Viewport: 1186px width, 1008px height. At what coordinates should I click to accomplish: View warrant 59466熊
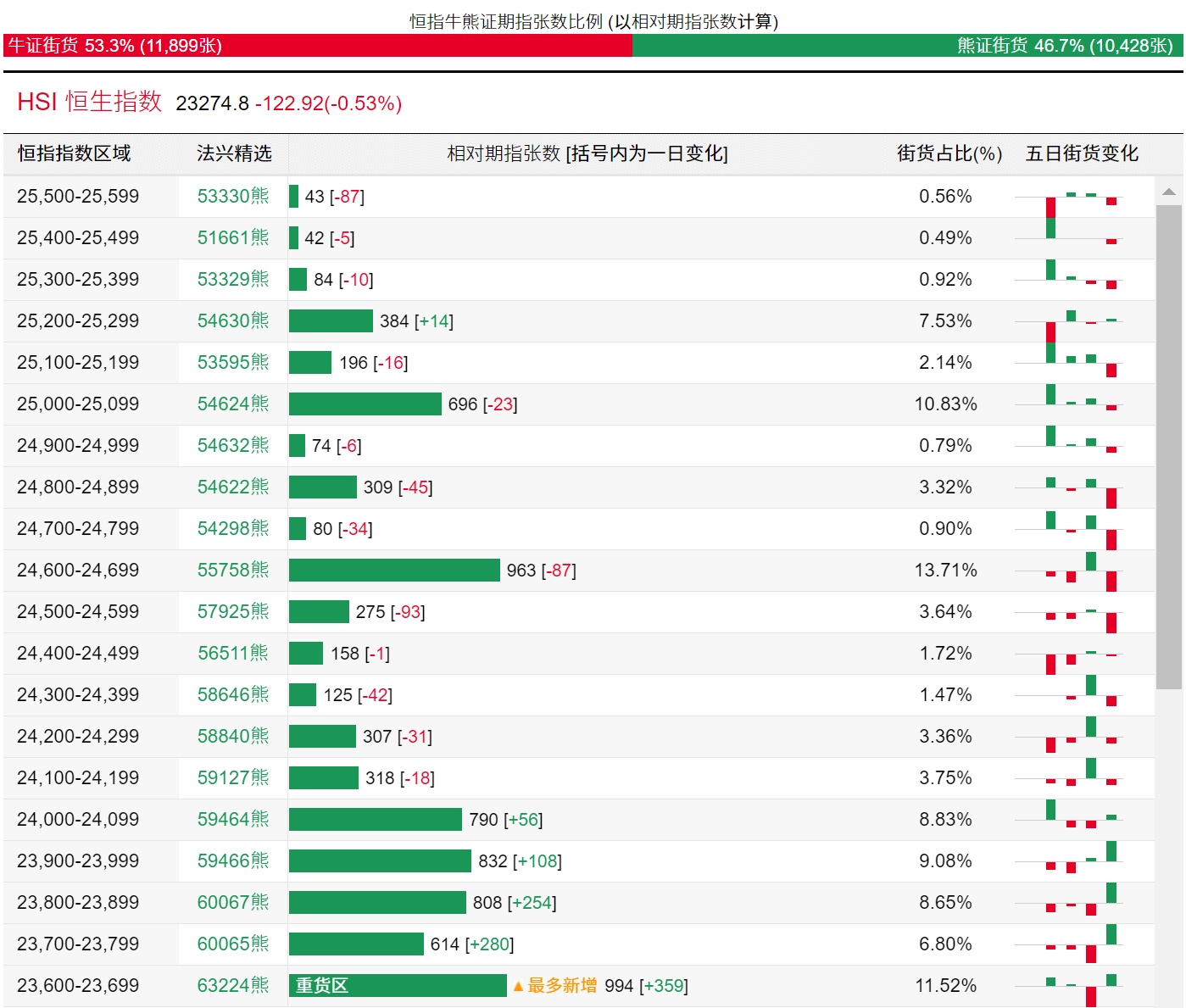coord(233,860)
